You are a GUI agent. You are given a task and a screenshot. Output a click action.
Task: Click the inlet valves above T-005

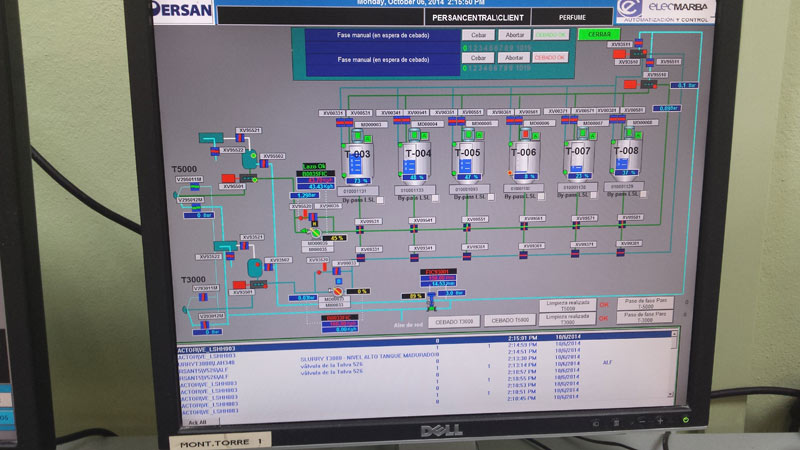457,121
